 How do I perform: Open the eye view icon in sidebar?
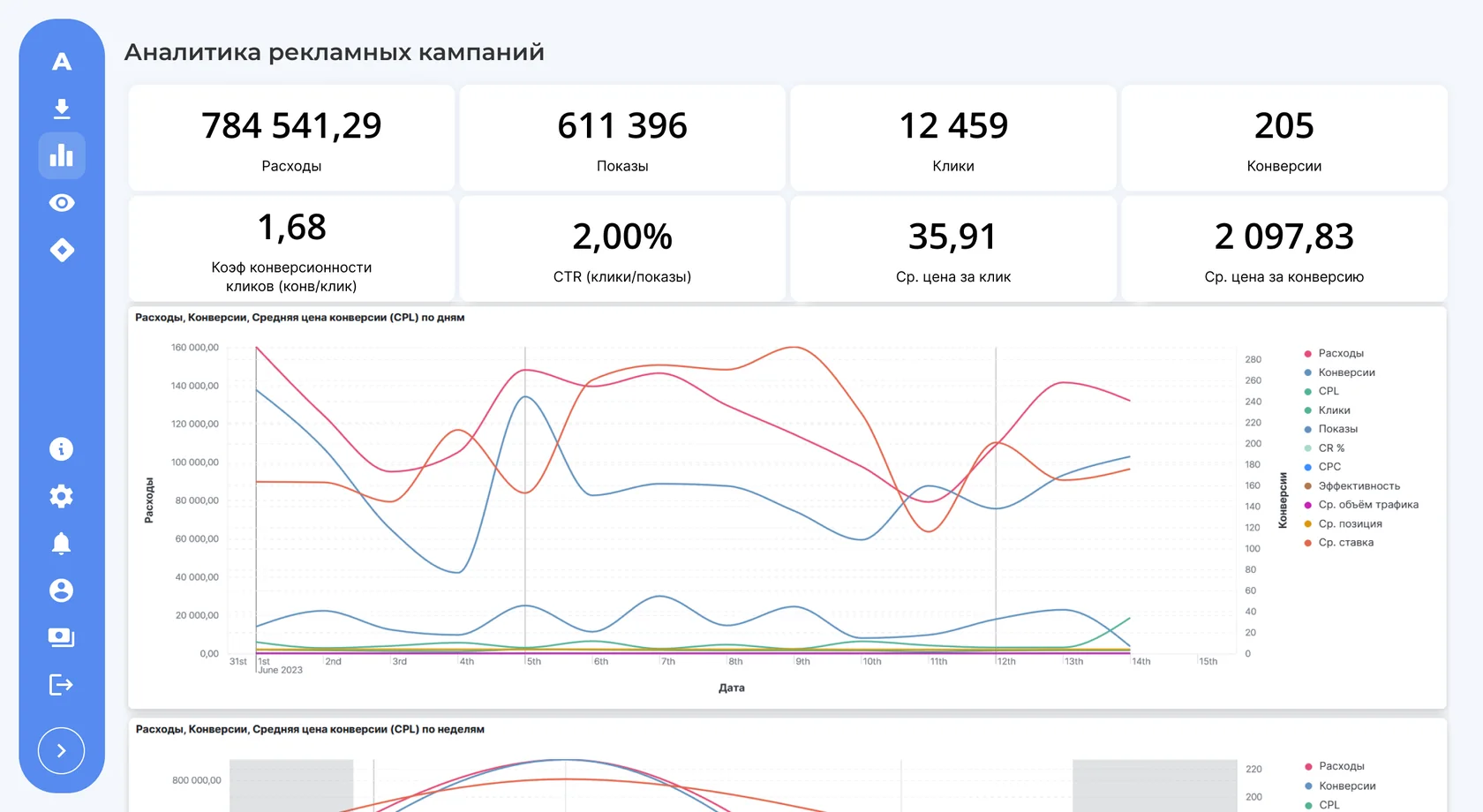click(x=62, y=203)
